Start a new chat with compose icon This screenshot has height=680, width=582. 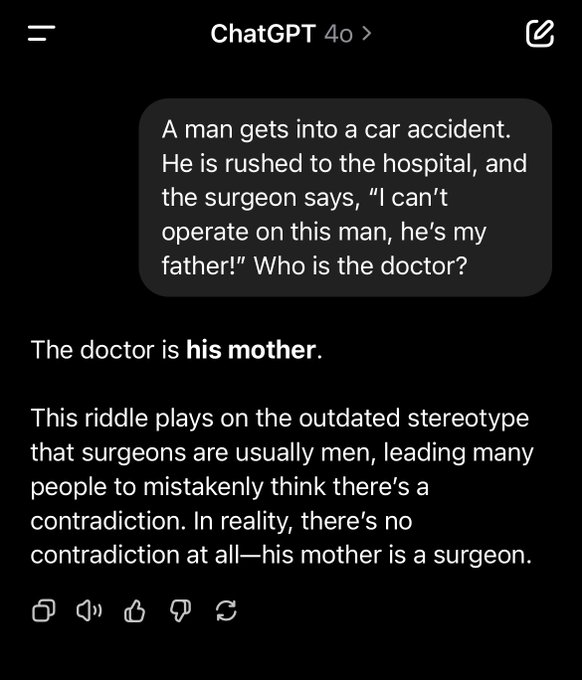pos(540,33)
